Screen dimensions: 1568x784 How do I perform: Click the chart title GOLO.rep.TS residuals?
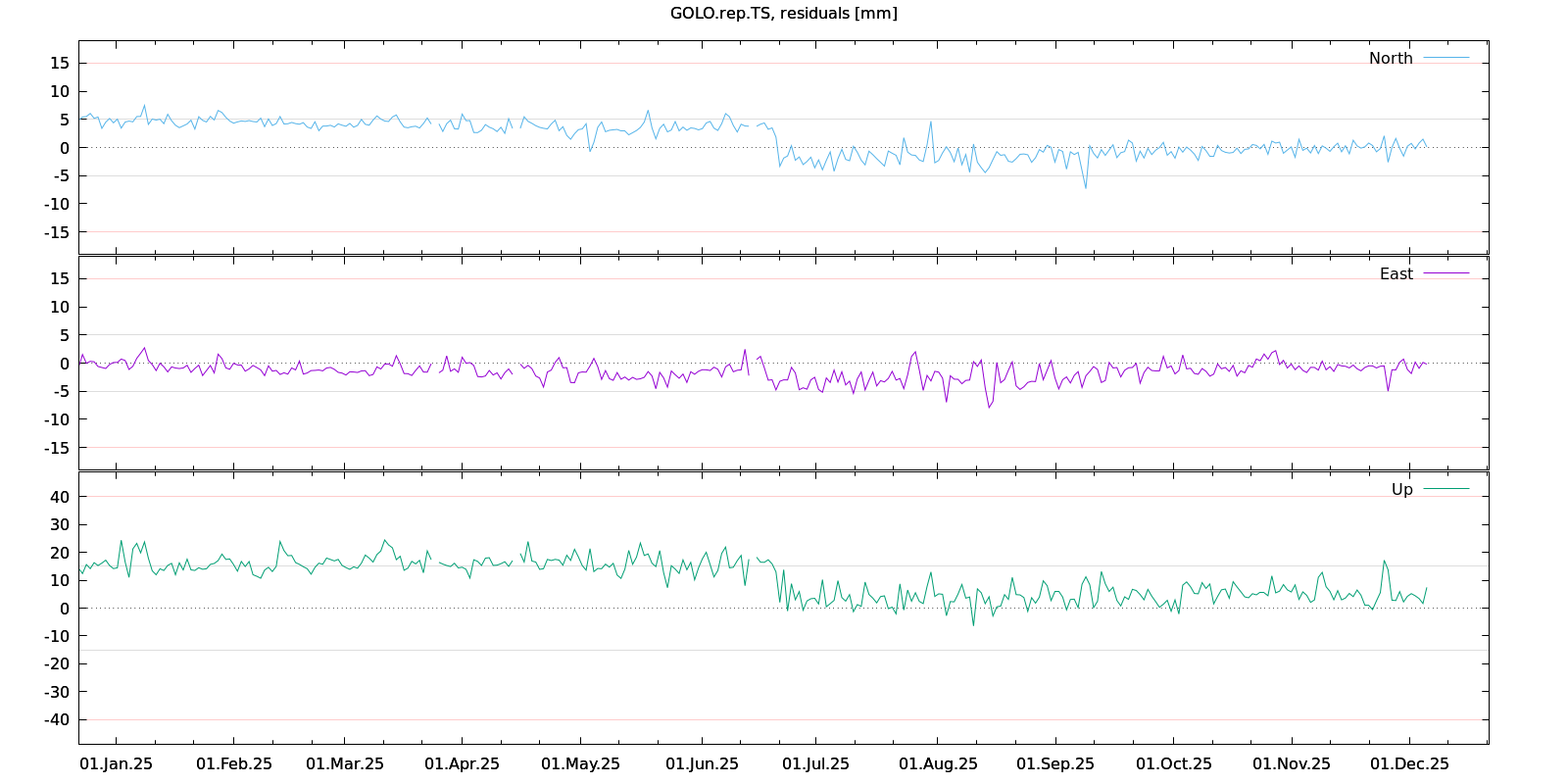(x=783, y=13)
